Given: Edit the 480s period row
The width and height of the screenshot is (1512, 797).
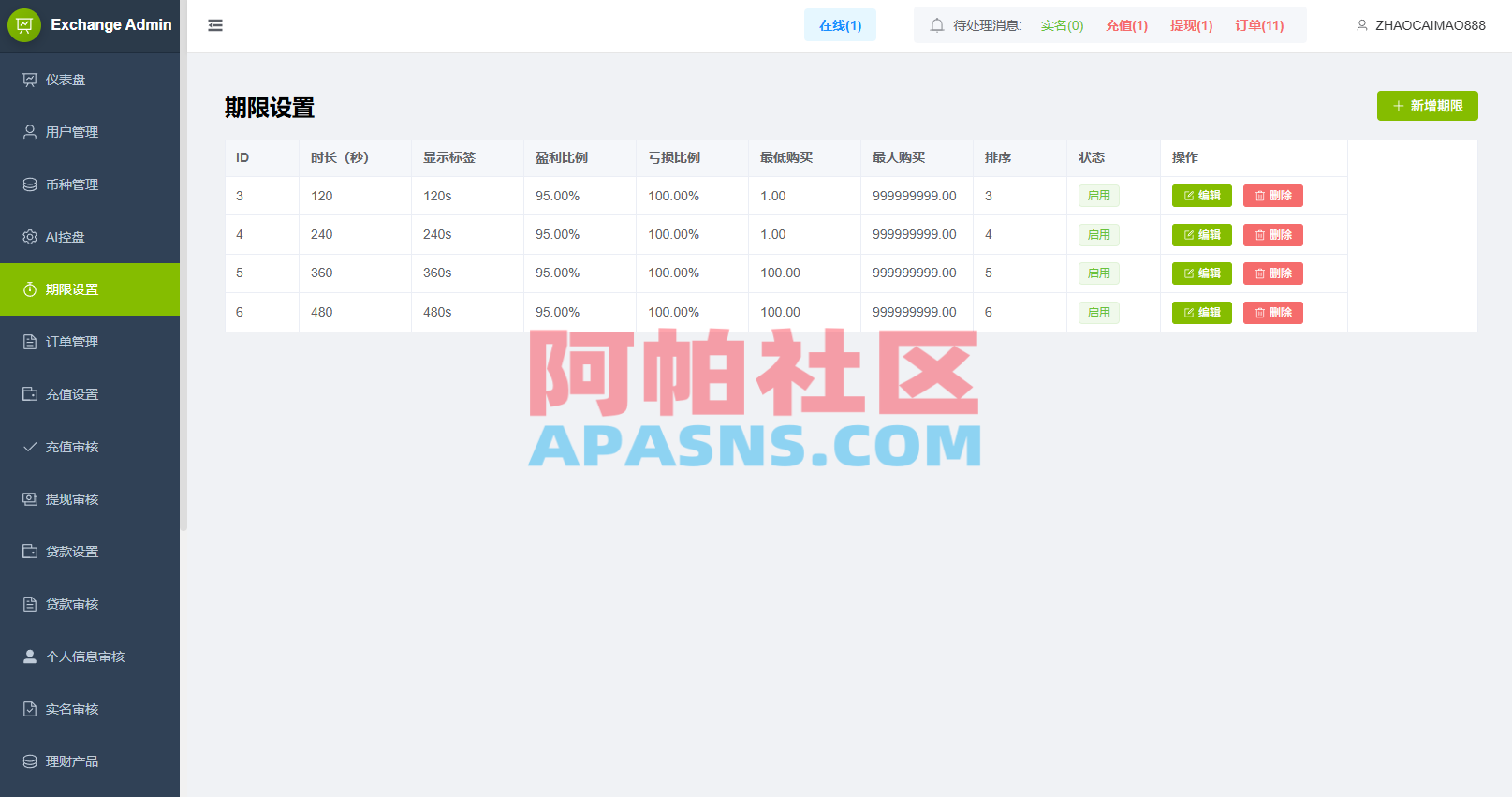Looking at the screenshot, I should pyautogui.click(x=1201, y=313).
